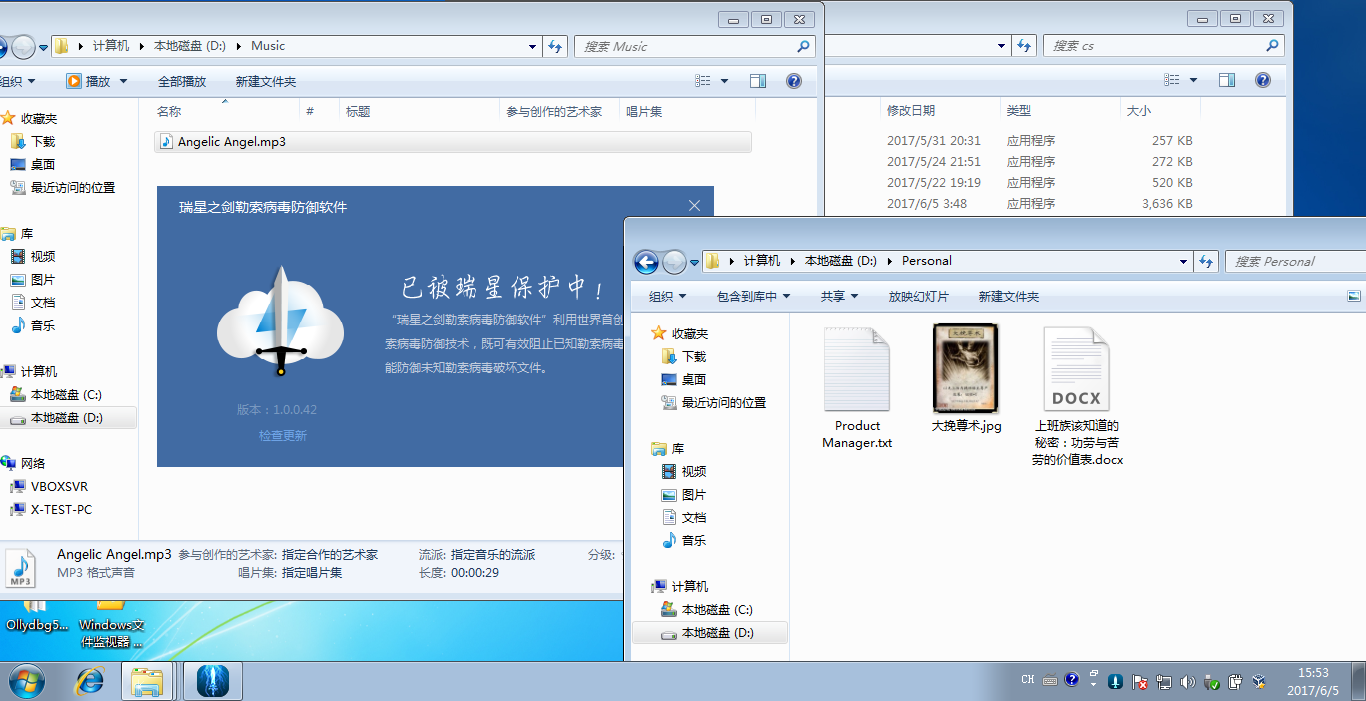The width and height of the screenshot is (1366, 701).
Task: Click the change view icon in Music window
Action: tap(703, 81)
